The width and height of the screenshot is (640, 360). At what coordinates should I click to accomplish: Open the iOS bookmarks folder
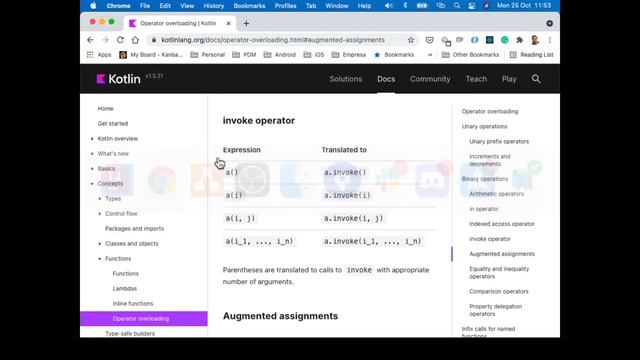click(314, 55)
